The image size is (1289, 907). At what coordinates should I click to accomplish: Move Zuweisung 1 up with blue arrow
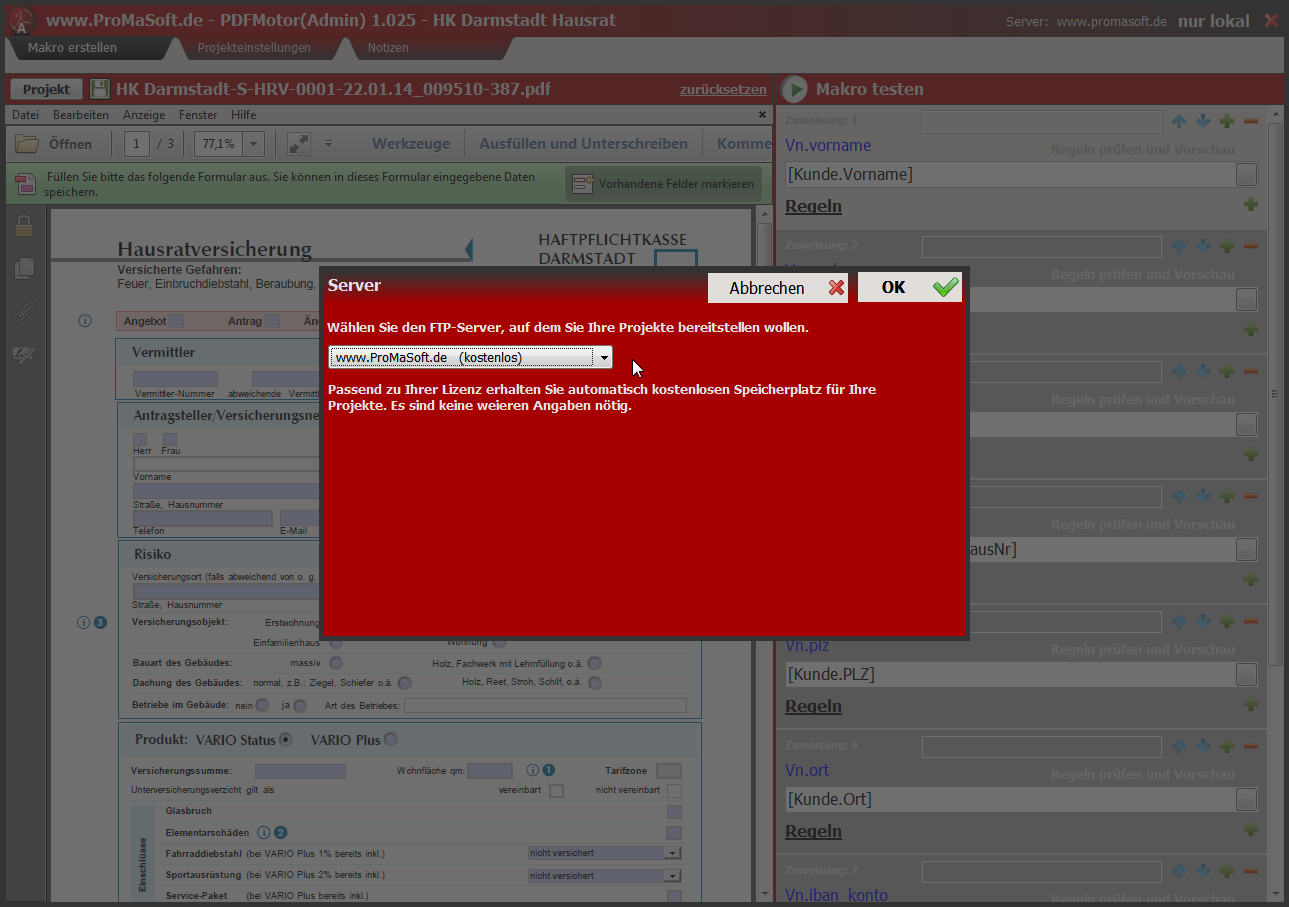tap(1179, 121)
